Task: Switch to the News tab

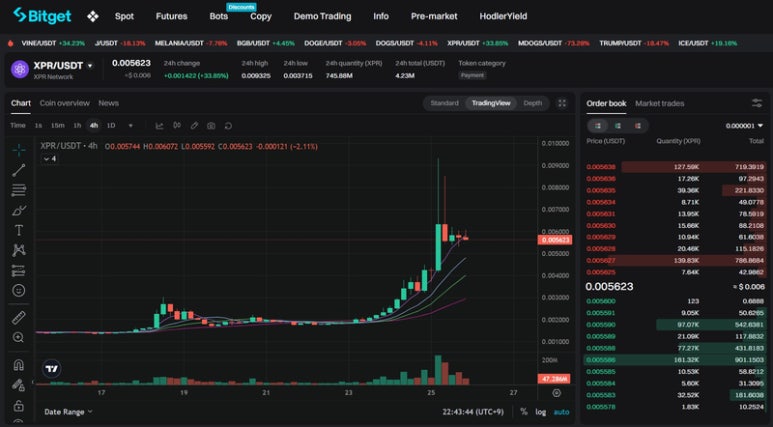Action: click(x=108, y=103)
